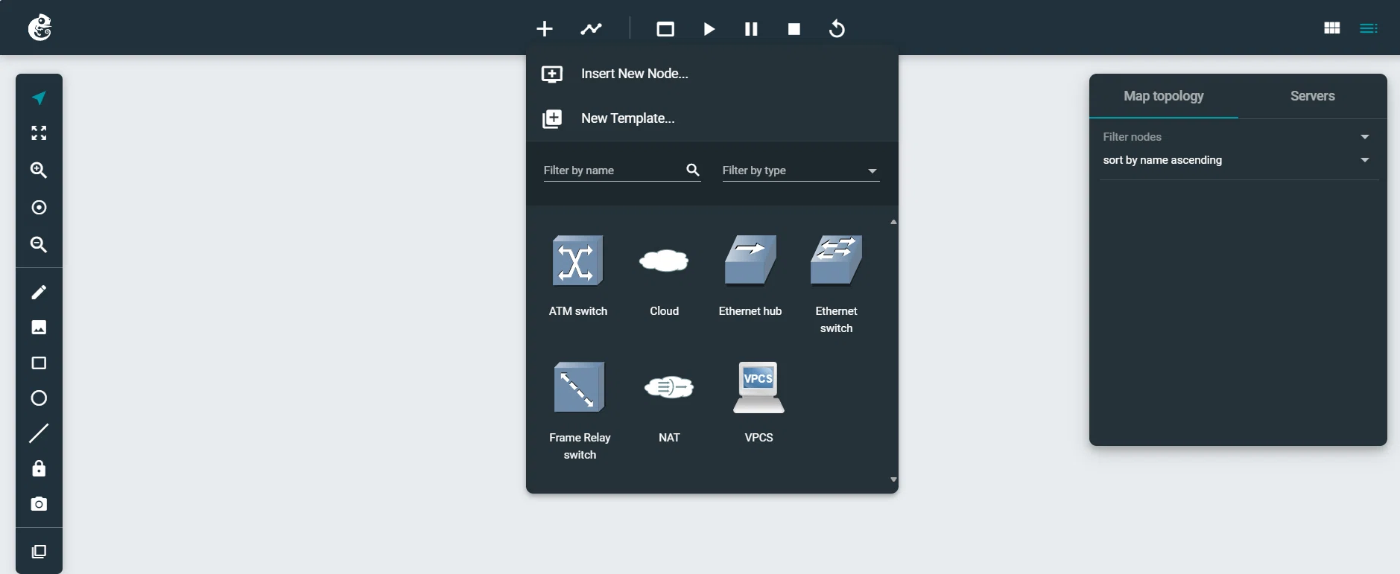Open console for all nodes icon
This screenshot has width=1400, height=574.
(x=665, y=29)
